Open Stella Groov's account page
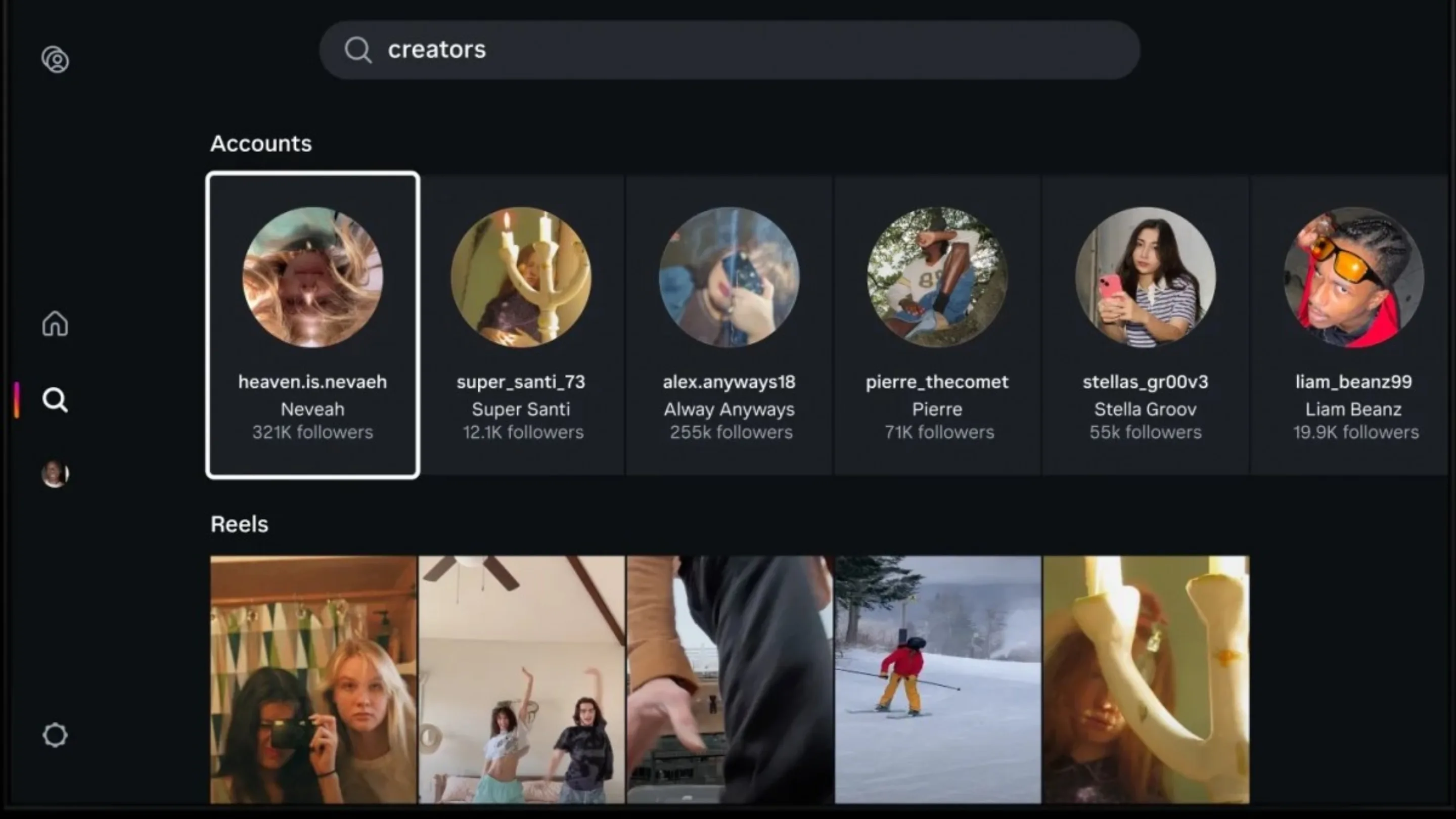The height and width of the screenshot is (819, 1456). click(x=1145, y=325)
